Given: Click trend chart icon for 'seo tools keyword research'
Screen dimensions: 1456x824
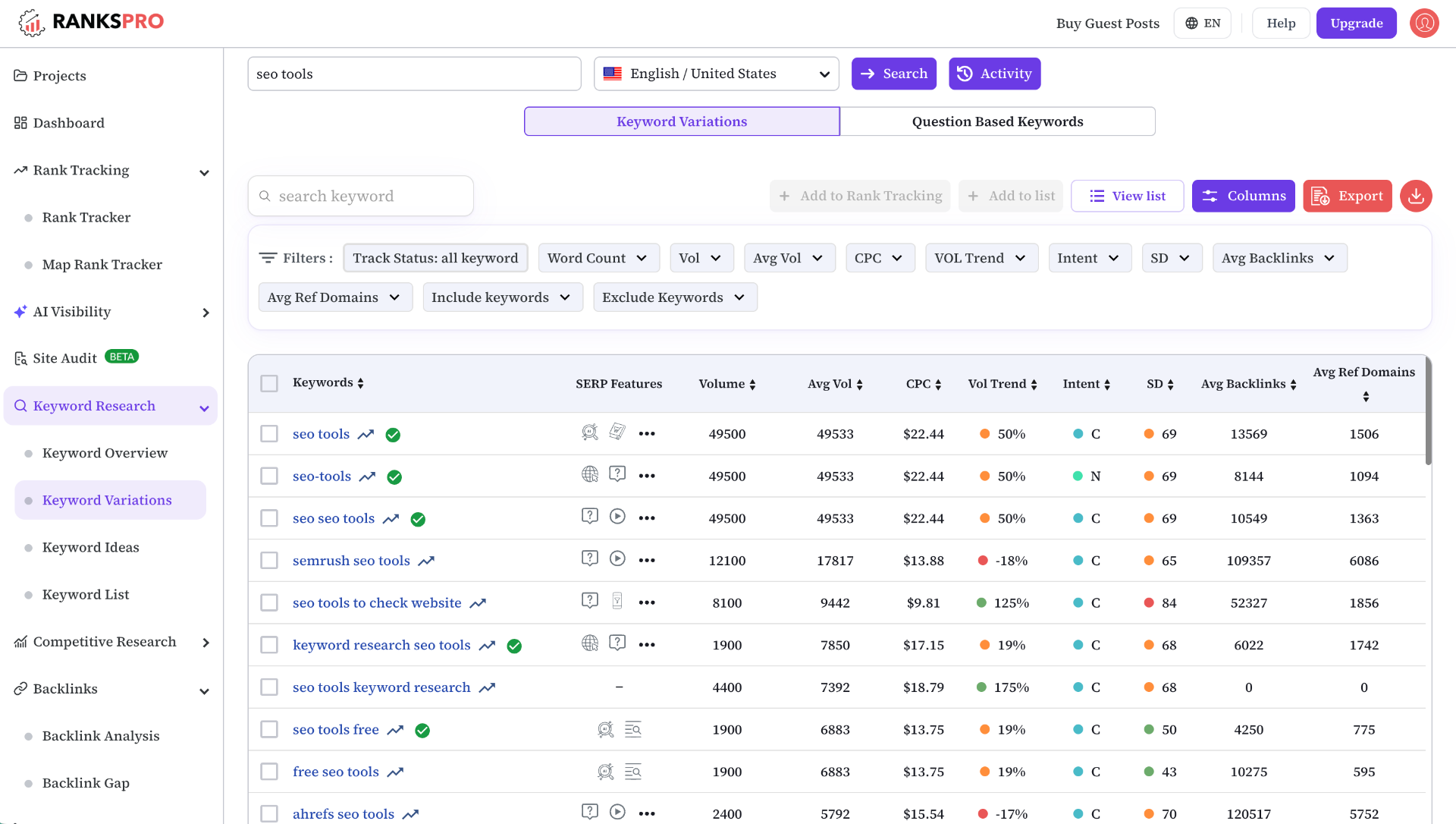Looking at the screenshot, I should tap(488, 688).
